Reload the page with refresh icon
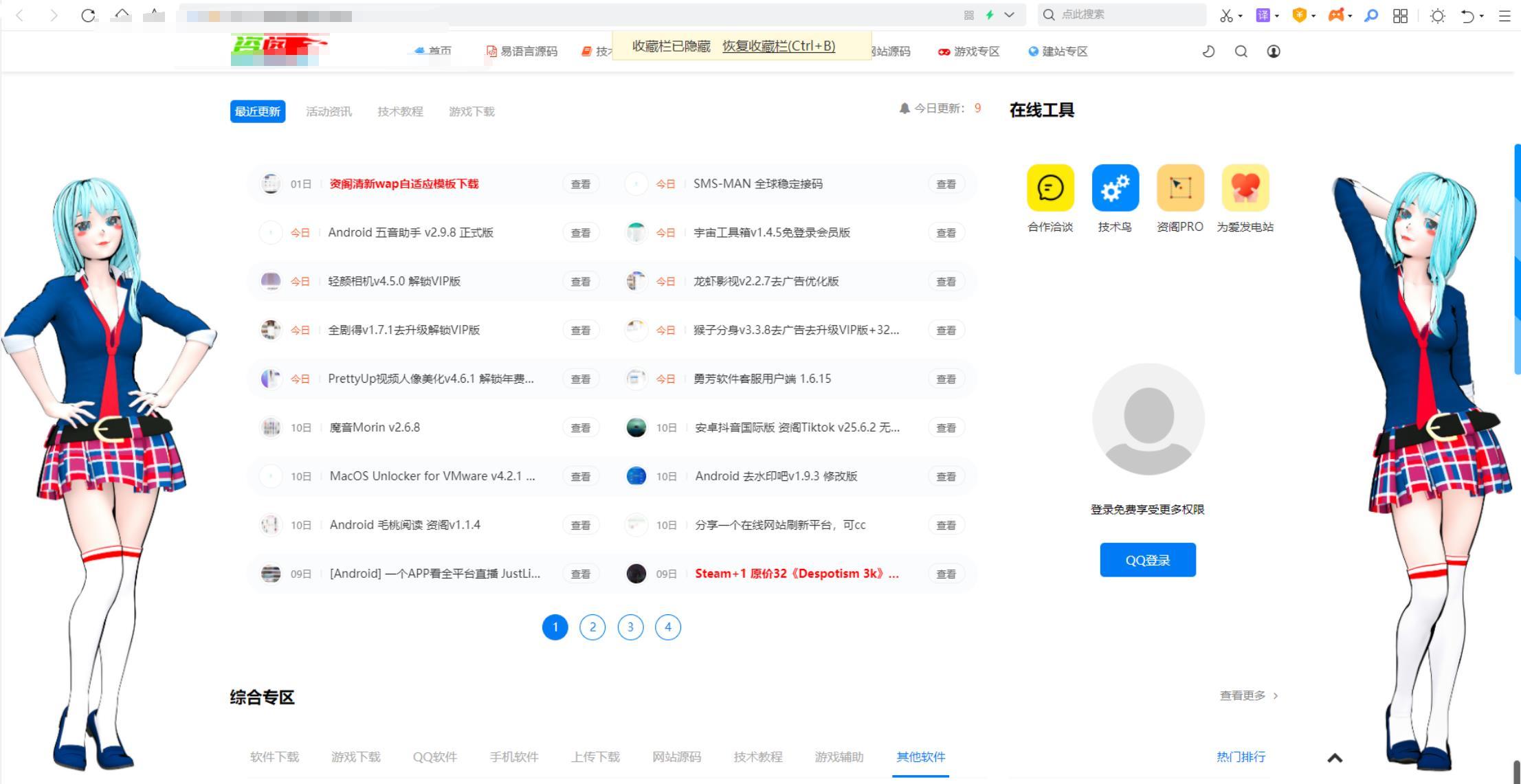This screenshot has width=1521, height=784. click(x=88, y=15)
